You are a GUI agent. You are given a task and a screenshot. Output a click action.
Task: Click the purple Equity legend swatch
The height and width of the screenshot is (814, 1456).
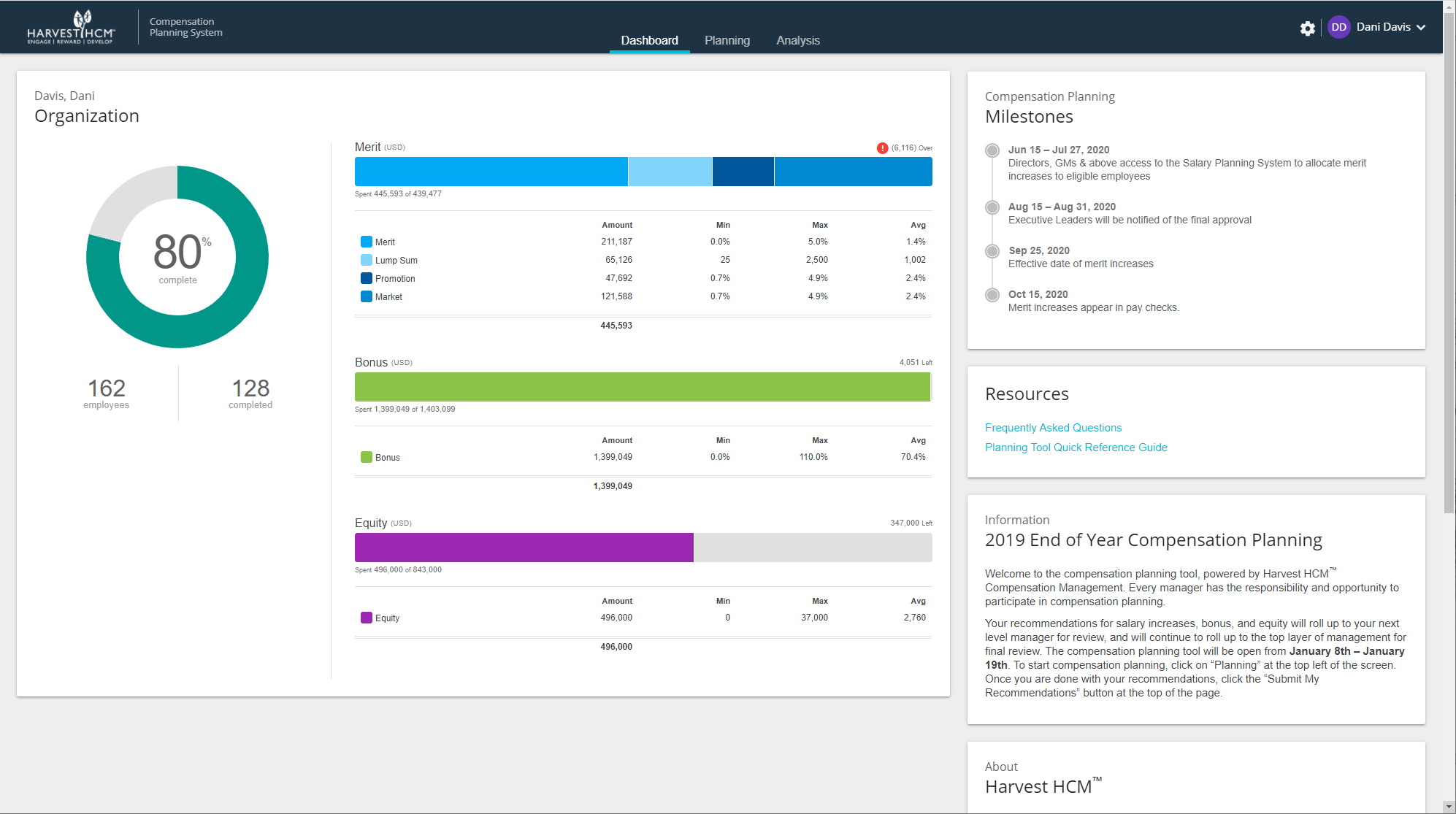(366, 618)
